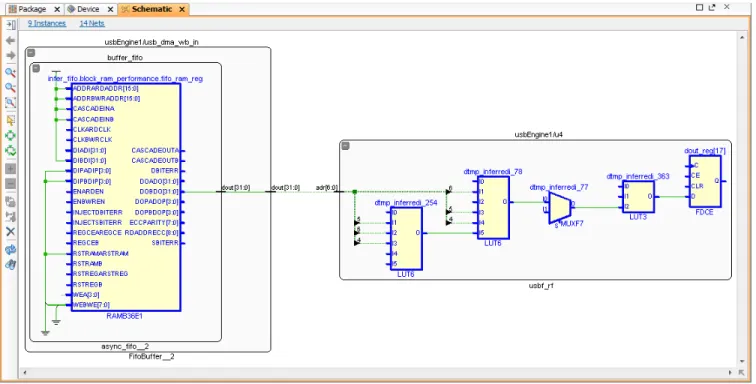Image resolution: width=756 pixels, height=384 pixels.
Task: Click the Zoom Out magnifier tool
Action: coord(10,88)
